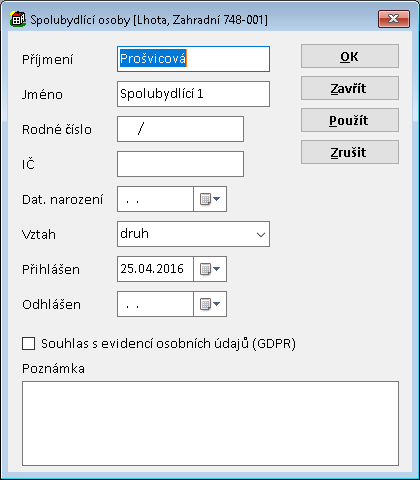
Task: Click inside the Poznámka text area
Action: pyautogui.click(x=210, y=423)
